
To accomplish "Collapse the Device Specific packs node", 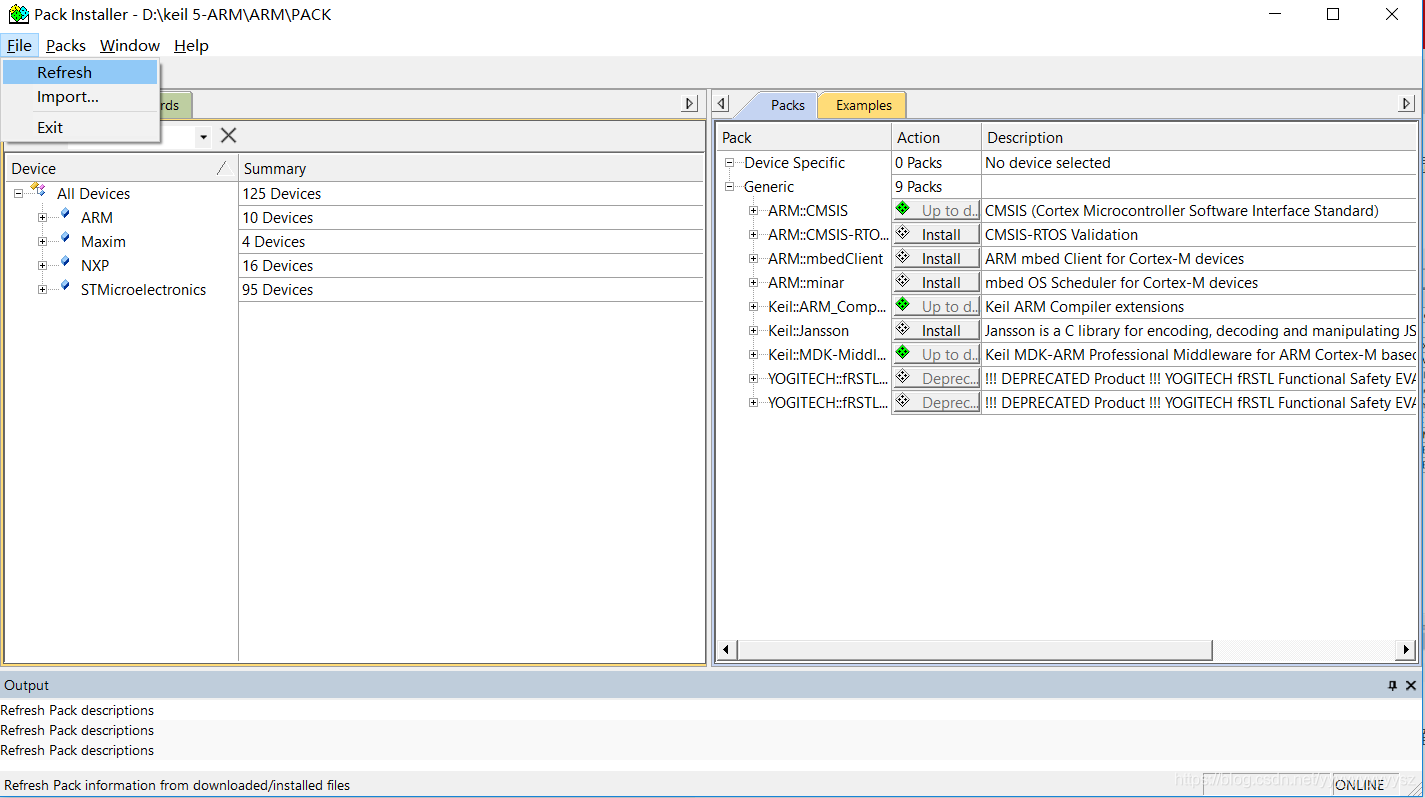I will pos(730,163).
